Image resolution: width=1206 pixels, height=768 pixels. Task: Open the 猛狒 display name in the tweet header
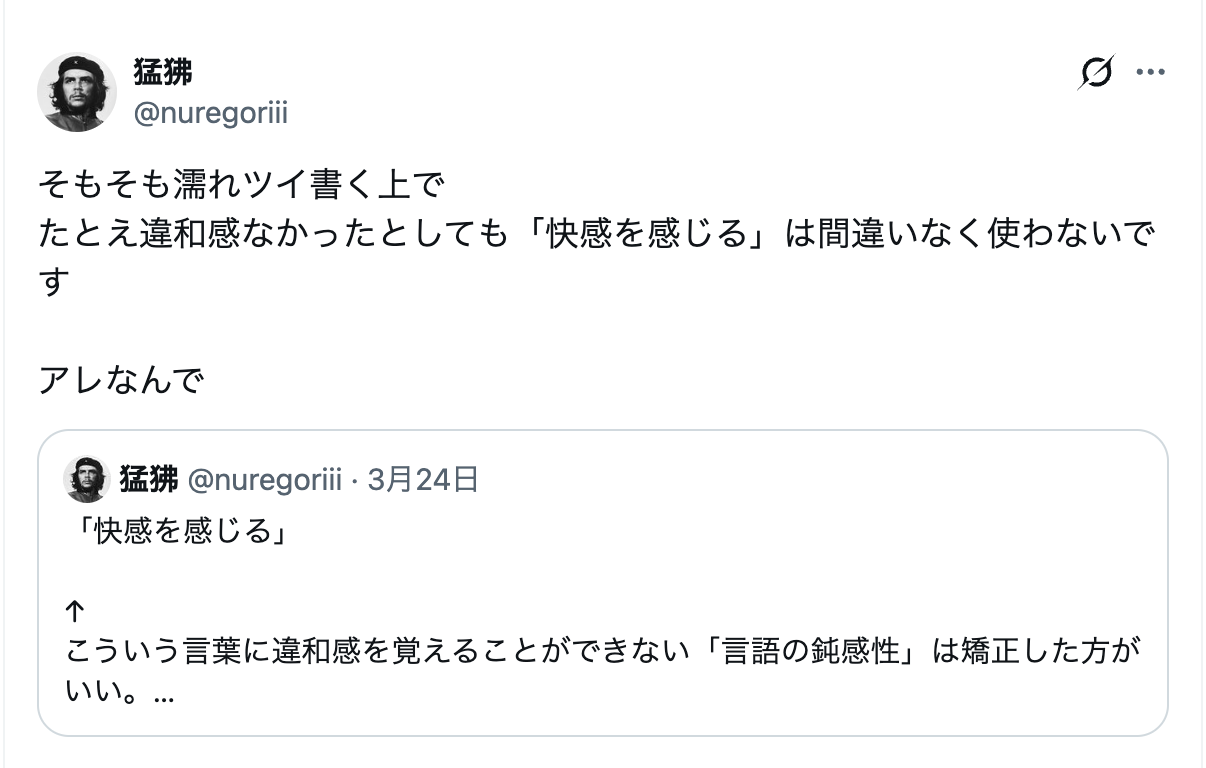(x=163, y=73)
